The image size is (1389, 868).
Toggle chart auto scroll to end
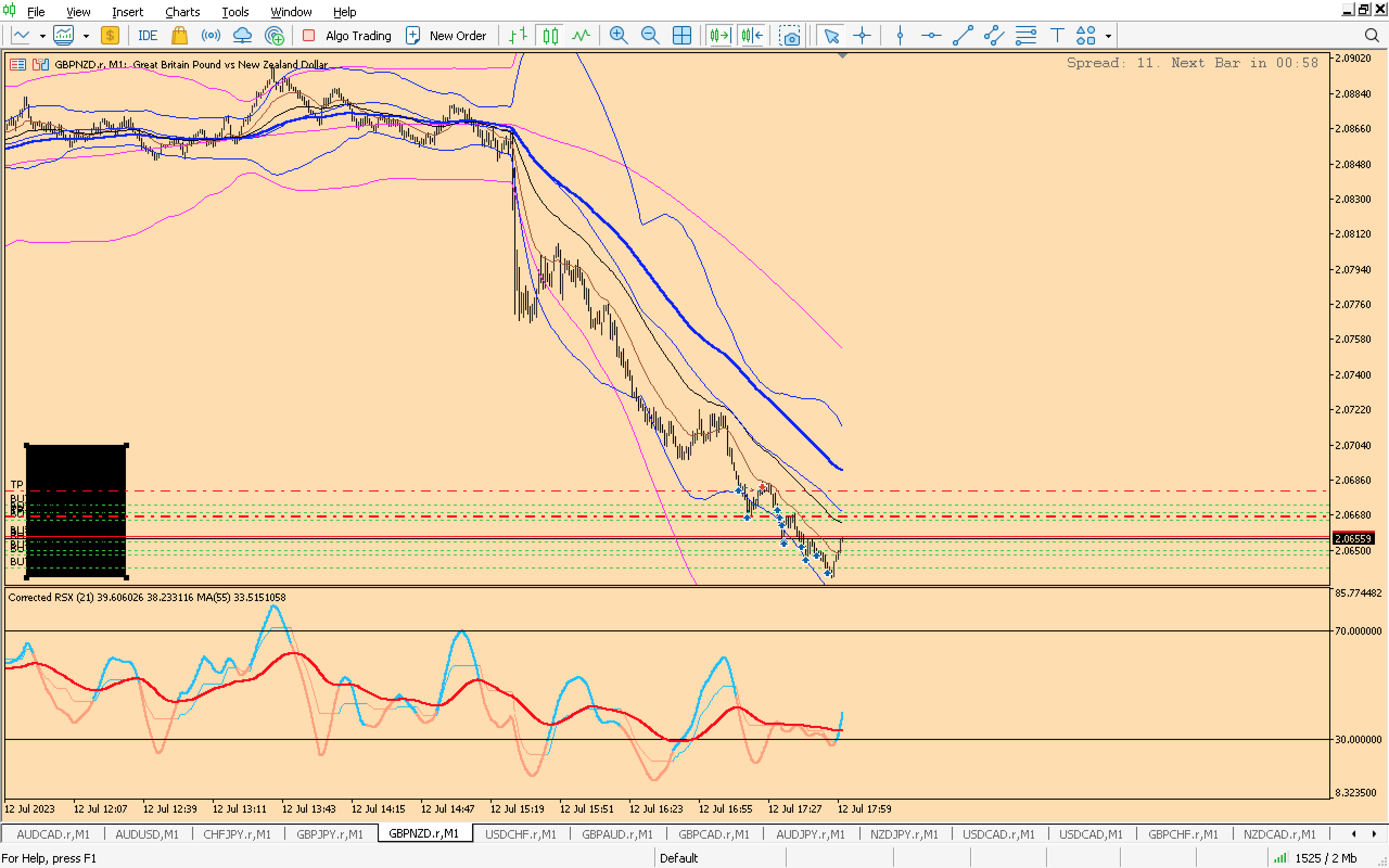[x=720, y=36]
